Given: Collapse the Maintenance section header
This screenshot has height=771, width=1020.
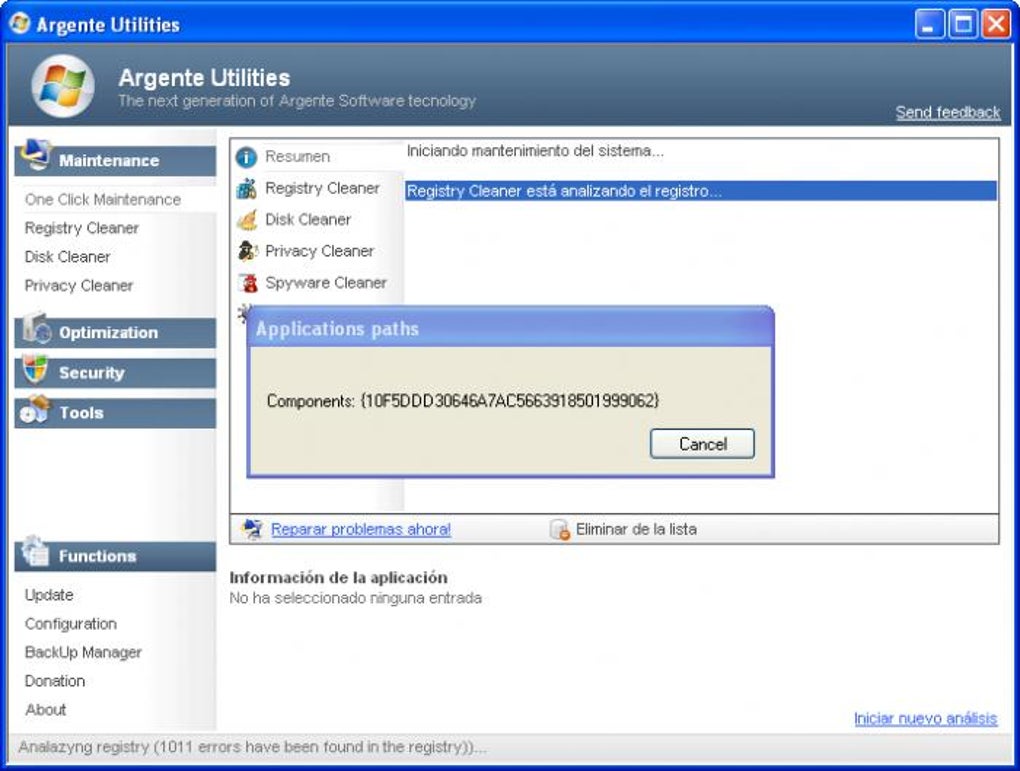Looking at the screenshot, I should [115, 161].
